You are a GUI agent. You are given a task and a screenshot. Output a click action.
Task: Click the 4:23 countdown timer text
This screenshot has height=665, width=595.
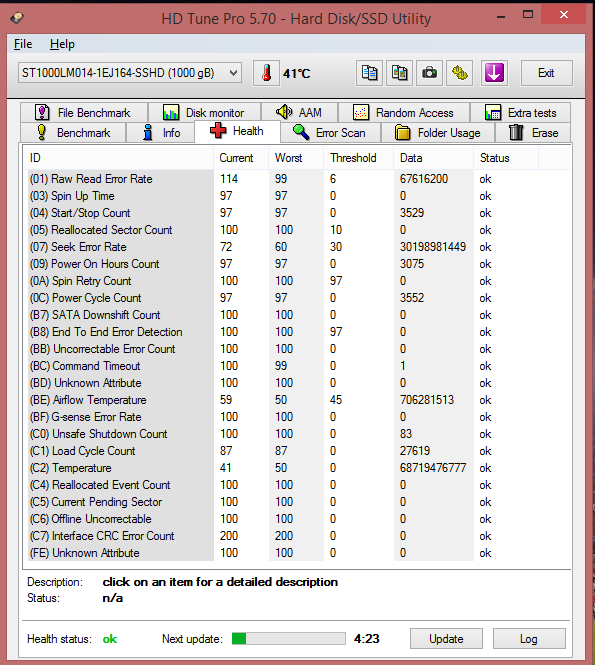366,639
